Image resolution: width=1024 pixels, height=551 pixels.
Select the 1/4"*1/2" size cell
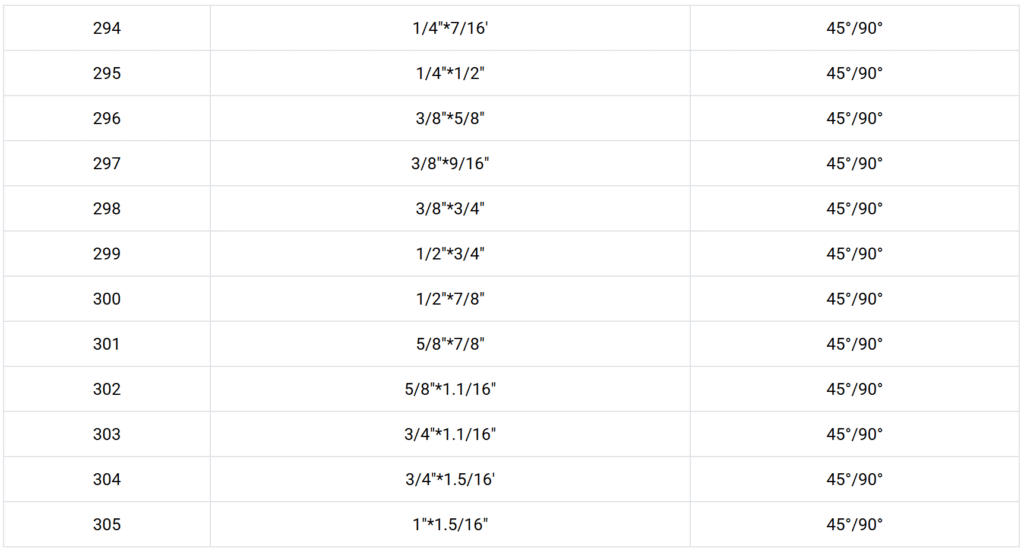click(450, 73)
